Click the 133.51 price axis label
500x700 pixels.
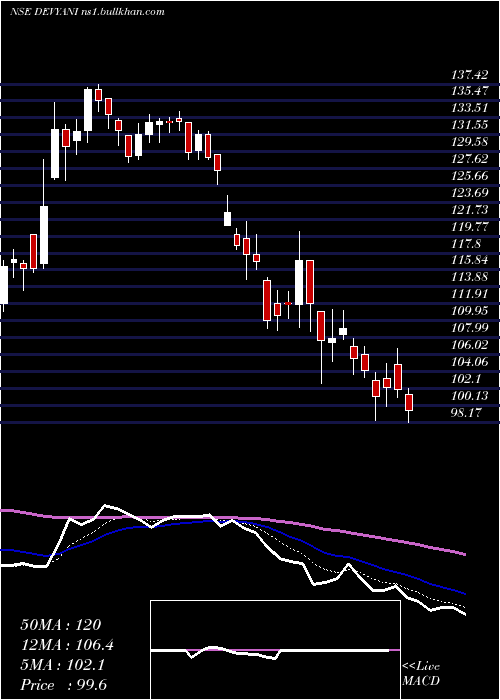[469, 108]
